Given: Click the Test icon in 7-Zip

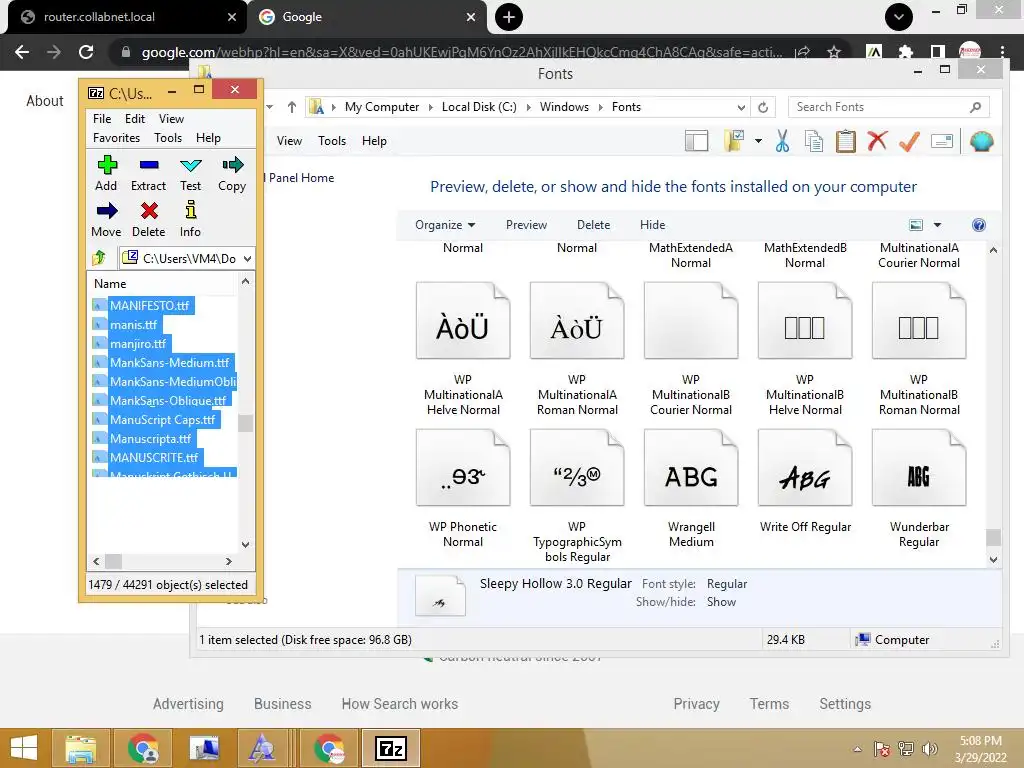Looking at the screenshot, I should pos(191,165).
